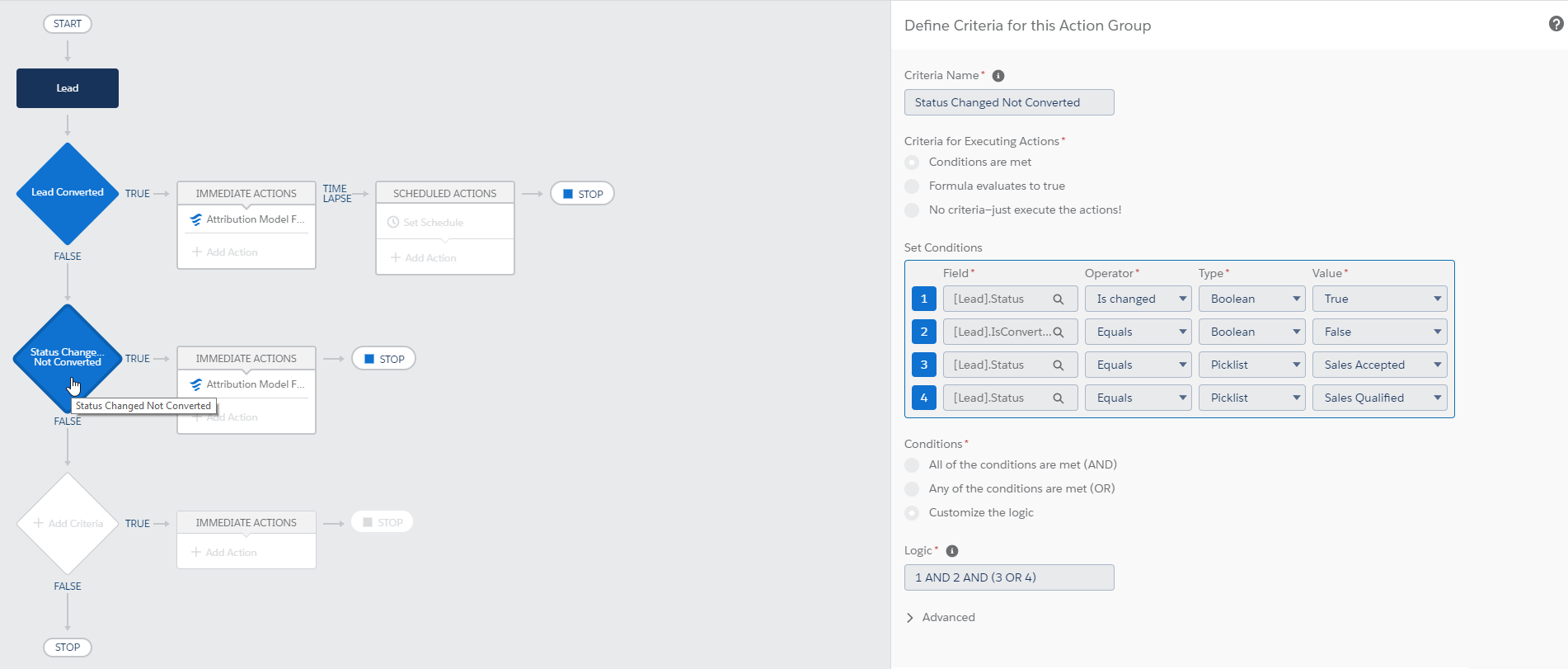Click the Lead object node

[x=68, y=88]
